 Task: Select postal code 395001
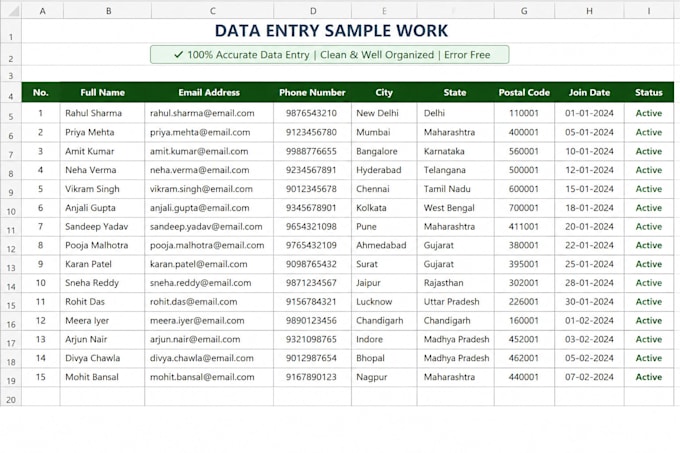524,264
